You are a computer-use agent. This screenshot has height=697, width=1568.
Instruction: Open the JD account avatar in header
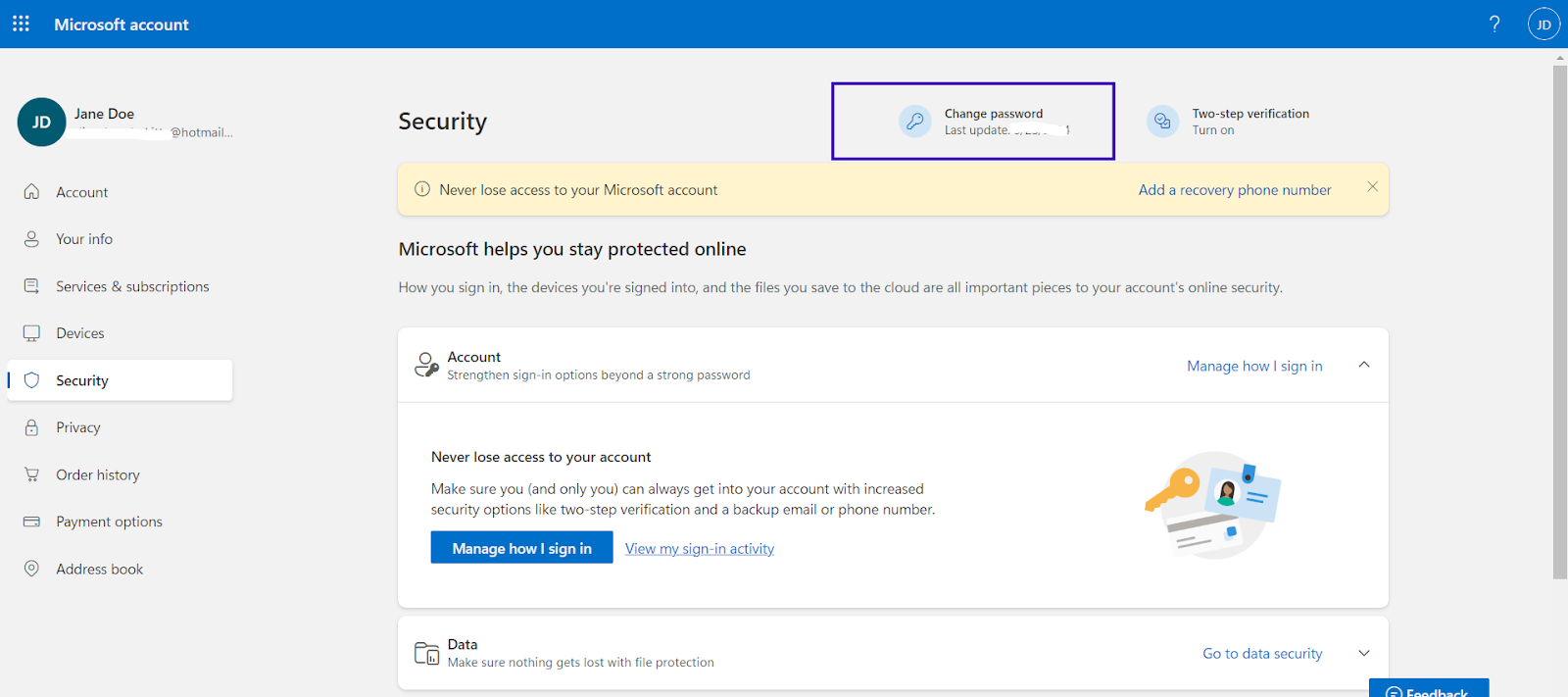click(x=1543, y=25)
